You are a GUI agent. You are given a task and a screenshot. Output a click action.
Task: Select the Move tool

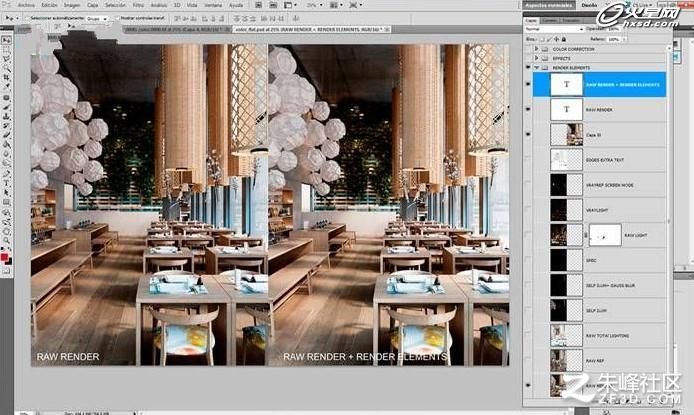6,40
